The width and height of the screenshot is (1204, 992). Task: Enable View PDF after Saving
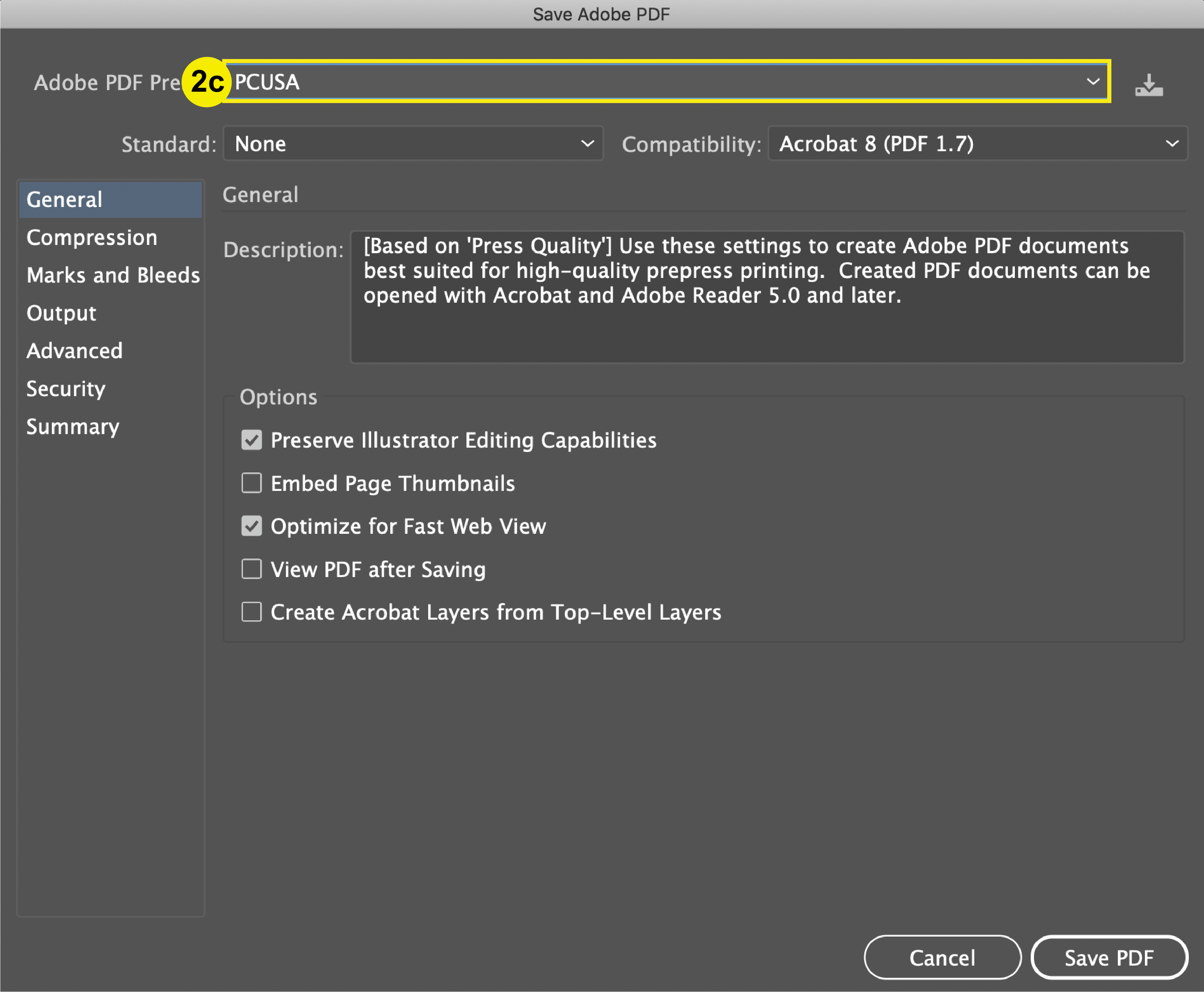pyautogui.click(x=252, y=569)
